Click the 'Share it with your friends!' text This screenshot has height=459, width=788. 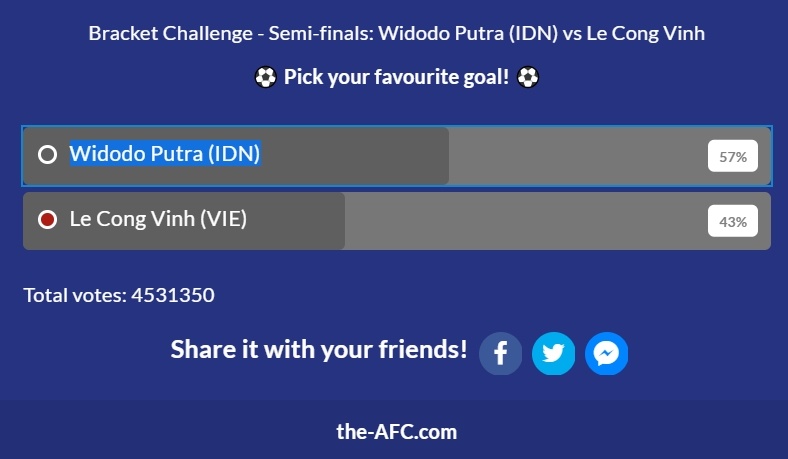tap(319, 349)
